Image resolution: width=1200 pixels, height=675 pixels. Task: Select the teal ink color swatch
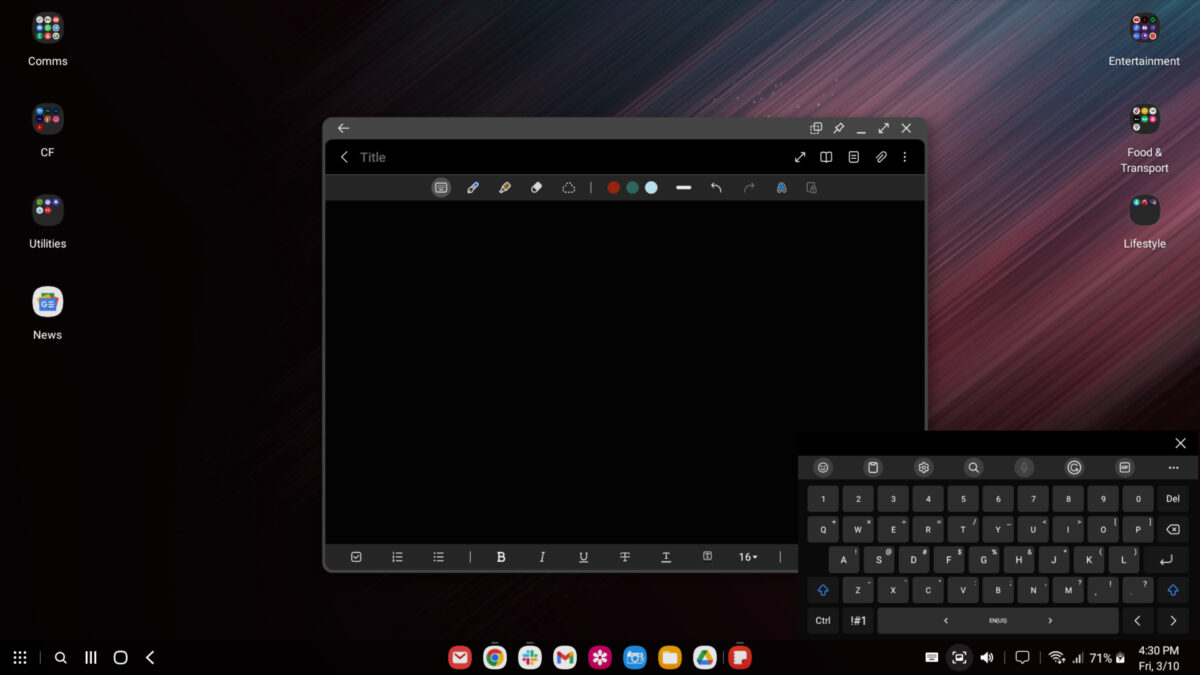click(x=631, y=187)
